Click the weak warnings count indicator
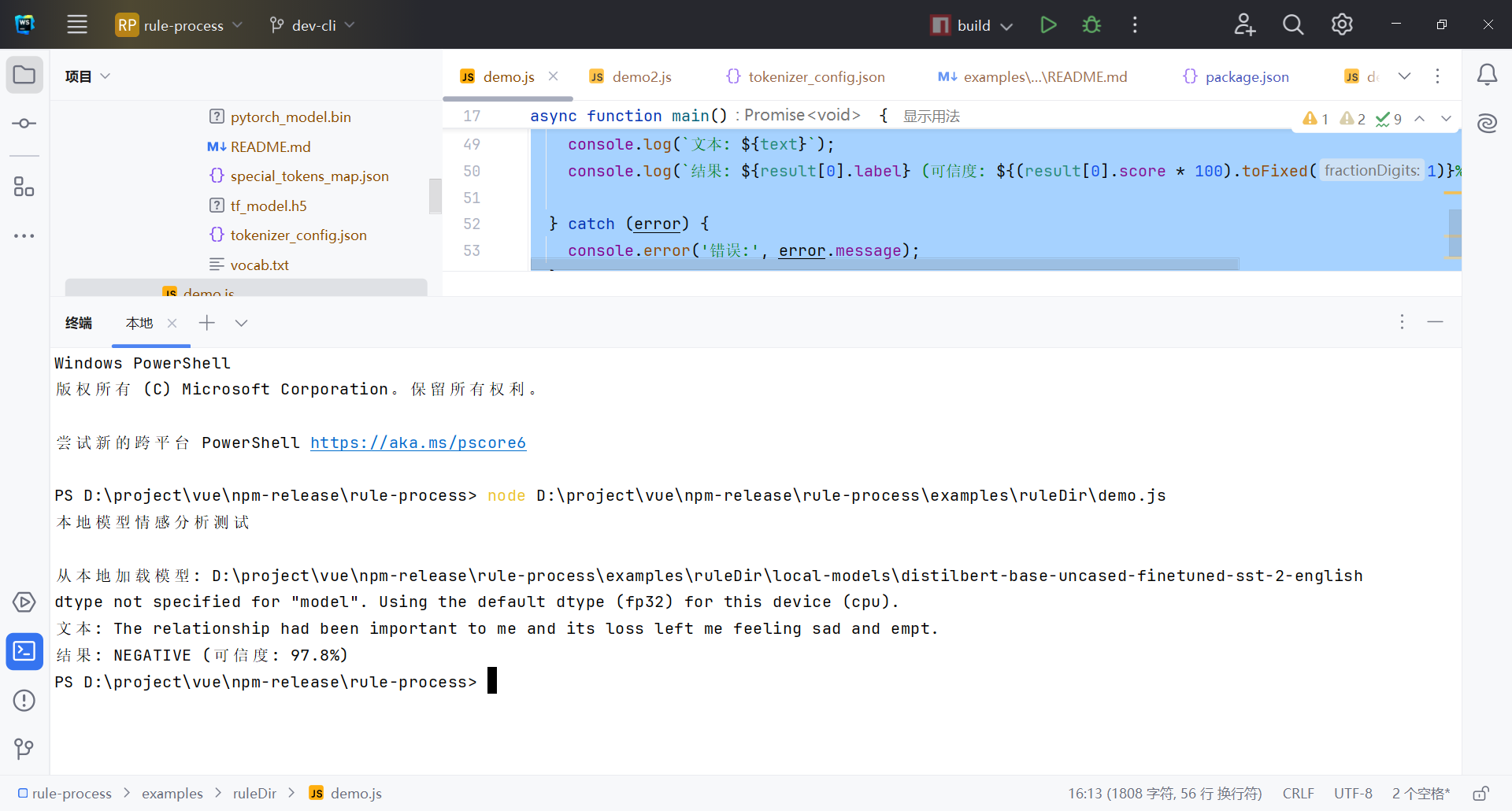Viewport: 1512px width, 811px height. [x=1353, y=119]
